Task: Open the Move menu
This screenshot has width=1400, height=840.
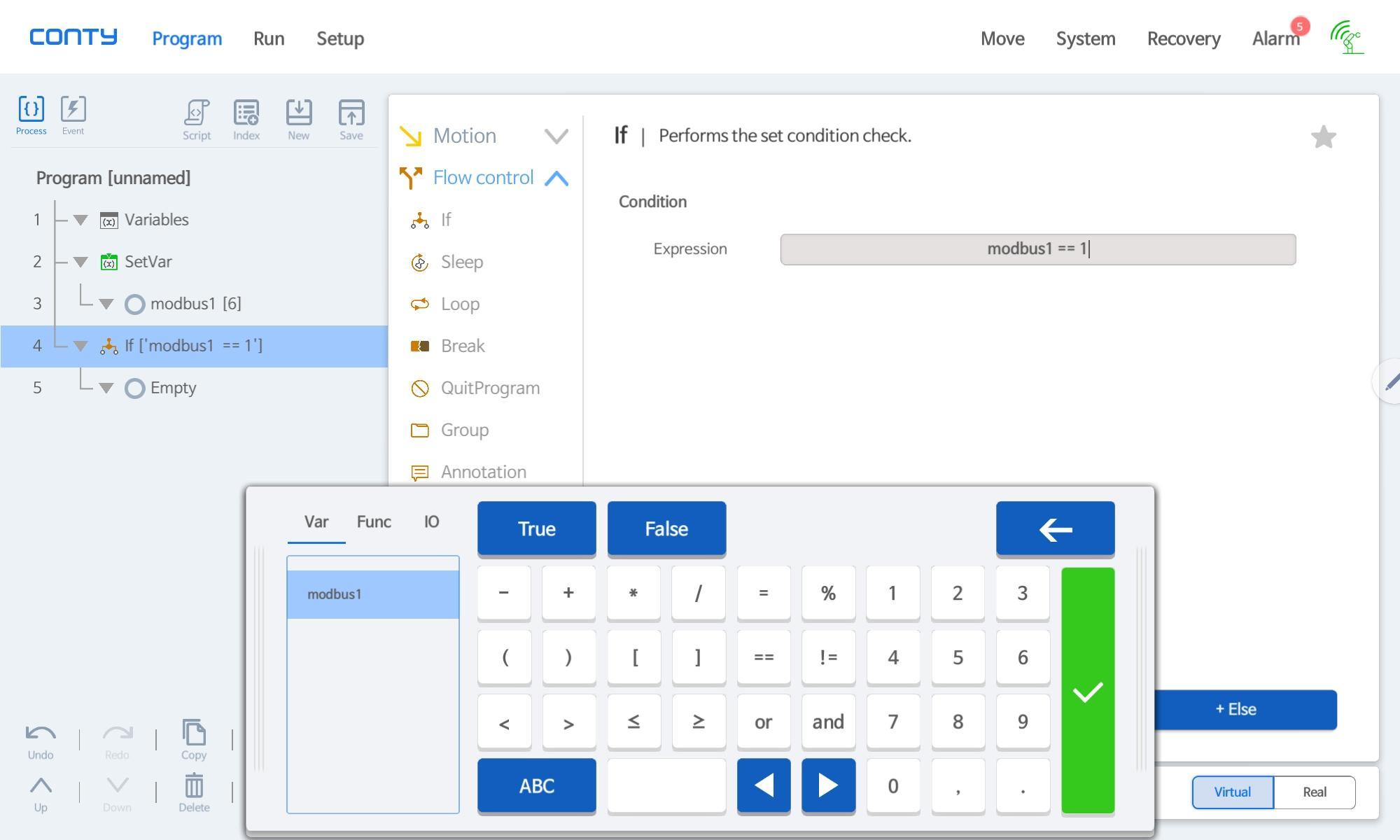Action: coord(1002,38)
